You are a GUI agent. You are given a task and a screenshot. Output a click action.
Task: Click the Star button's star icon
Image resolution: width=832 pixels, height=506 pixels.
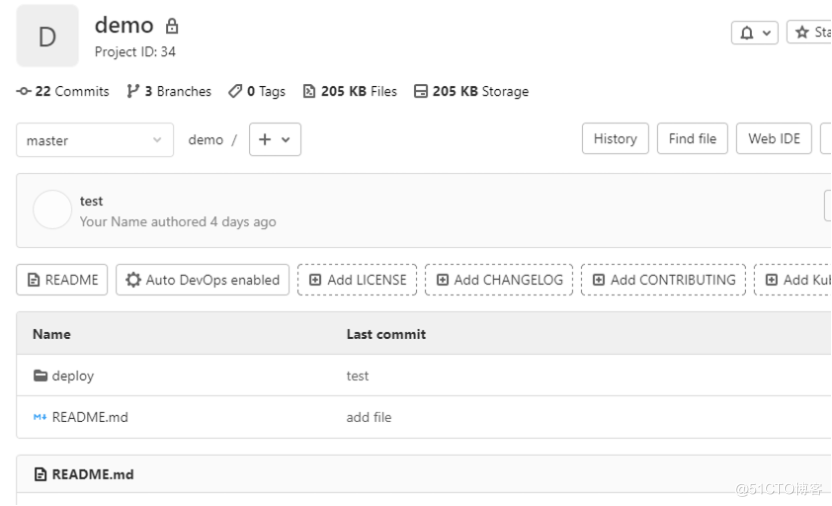[x=802, y=32]
